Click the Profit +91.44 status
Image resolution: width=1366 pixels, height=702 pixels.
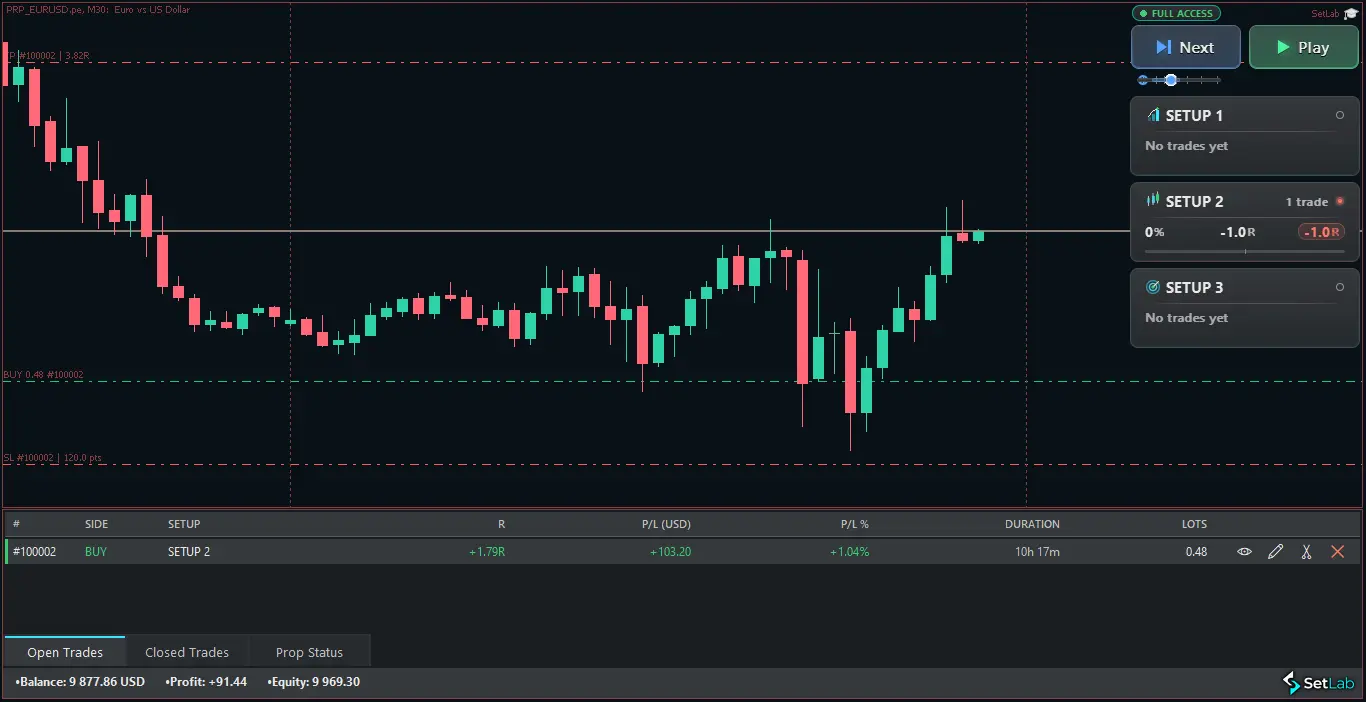[x=206, y=682]
